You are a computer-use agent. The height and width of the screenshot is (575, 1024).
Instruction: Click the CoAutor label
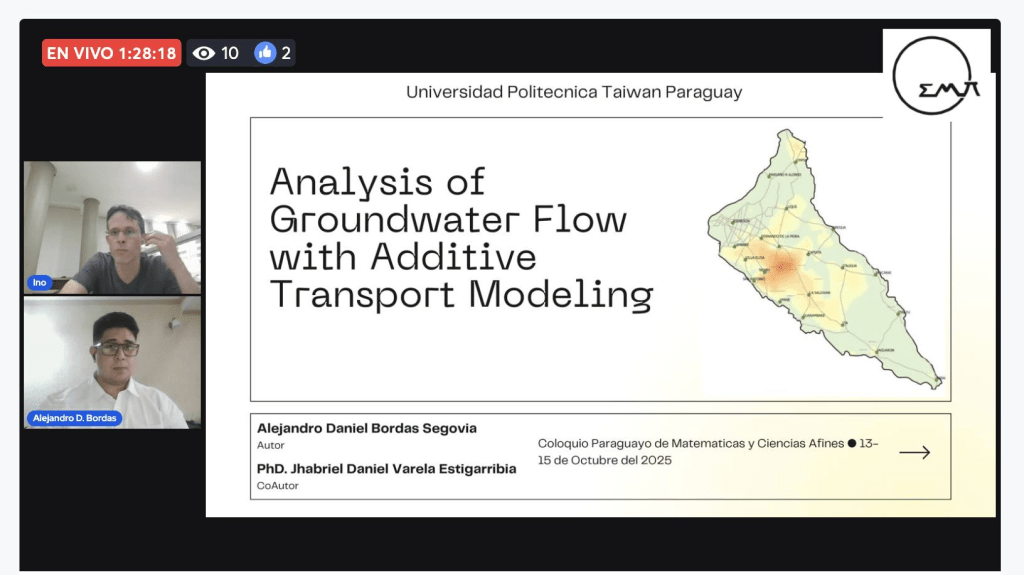277,485
